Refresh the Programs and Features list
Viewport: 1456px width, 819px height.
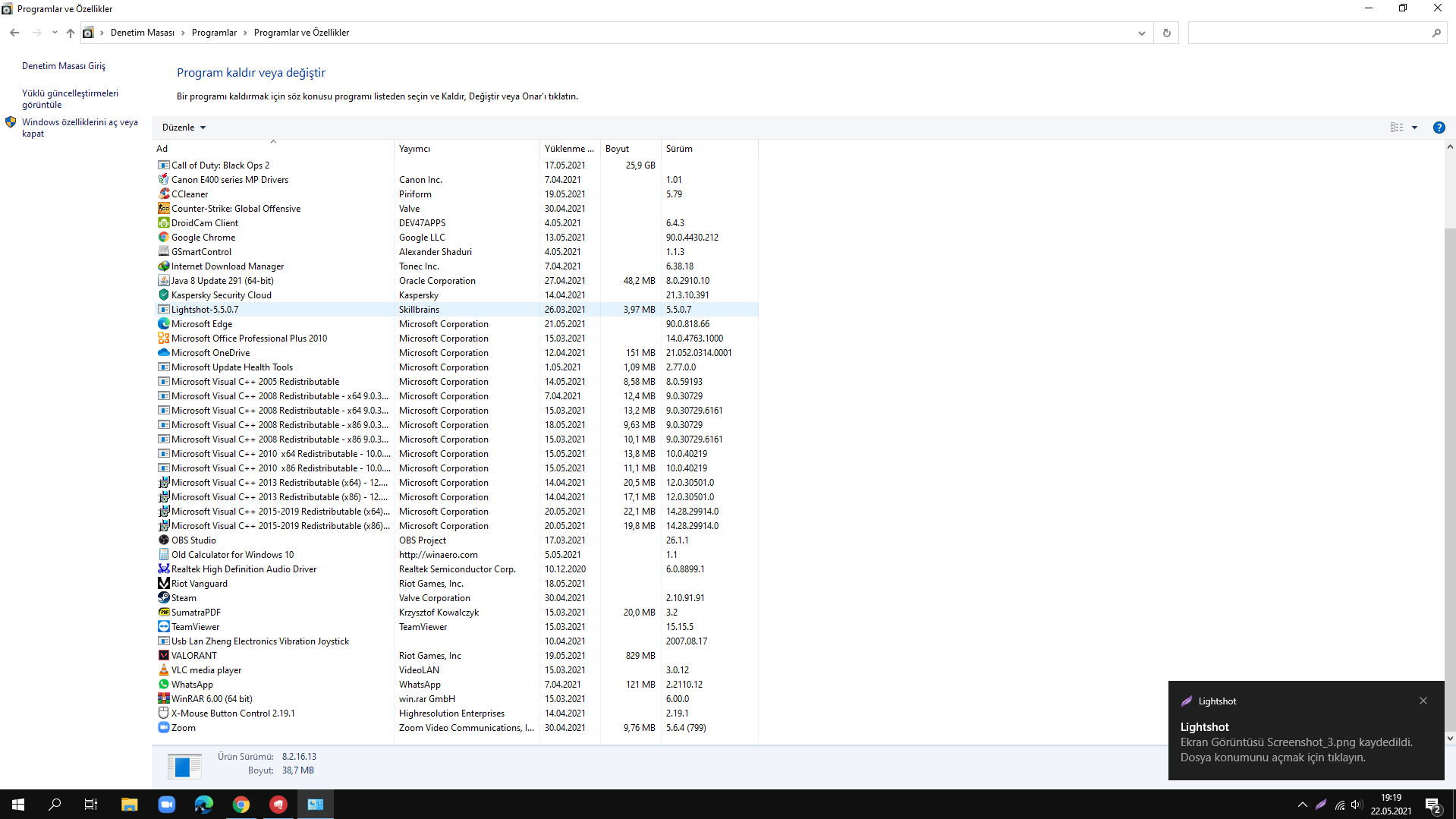tap(1167, 33)
